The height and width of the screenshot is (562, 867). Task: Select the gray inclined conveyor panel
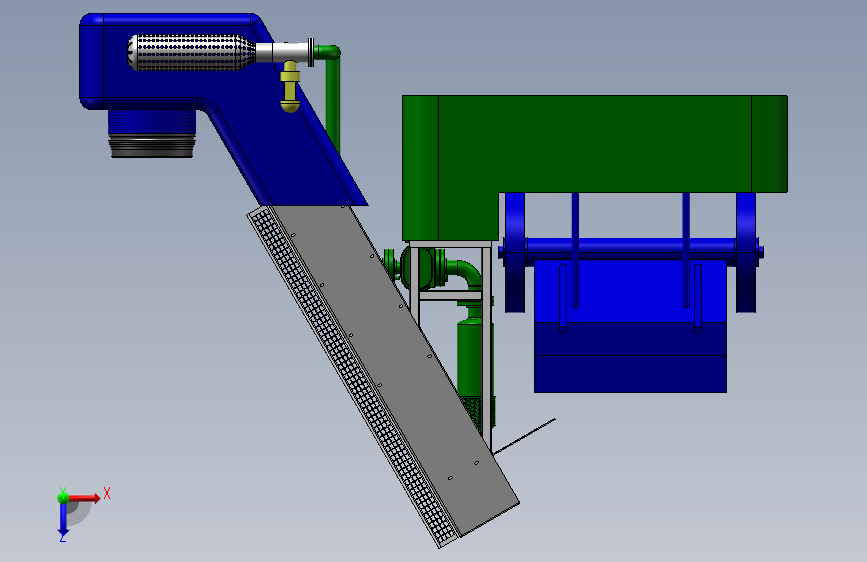(396, 370)
